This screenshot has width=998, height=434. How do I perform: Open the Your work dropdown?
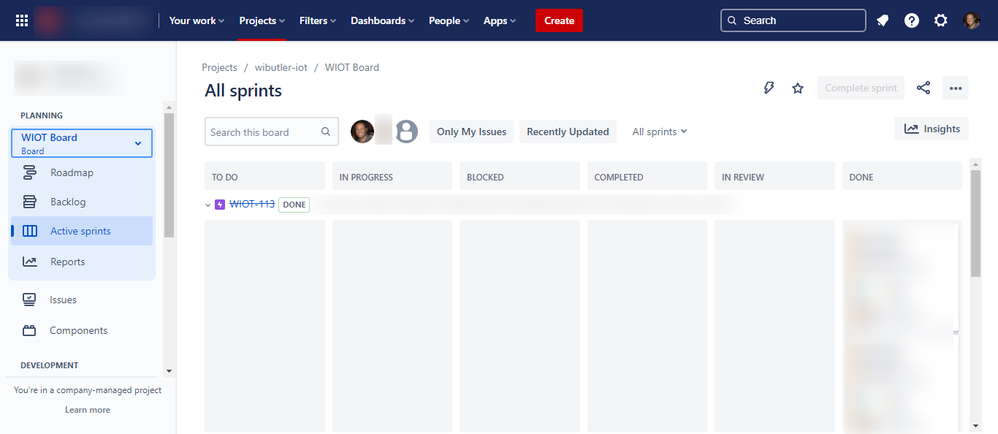[x=197, y=20]
